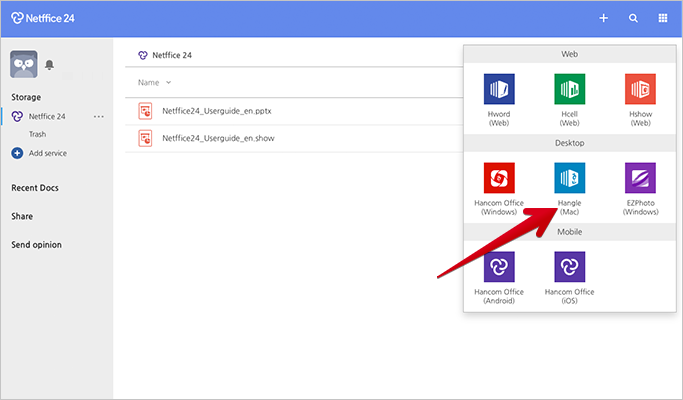683x400 pixels.
Task: Open the Trash folder in sidebar
Action: tap(37, 134)
